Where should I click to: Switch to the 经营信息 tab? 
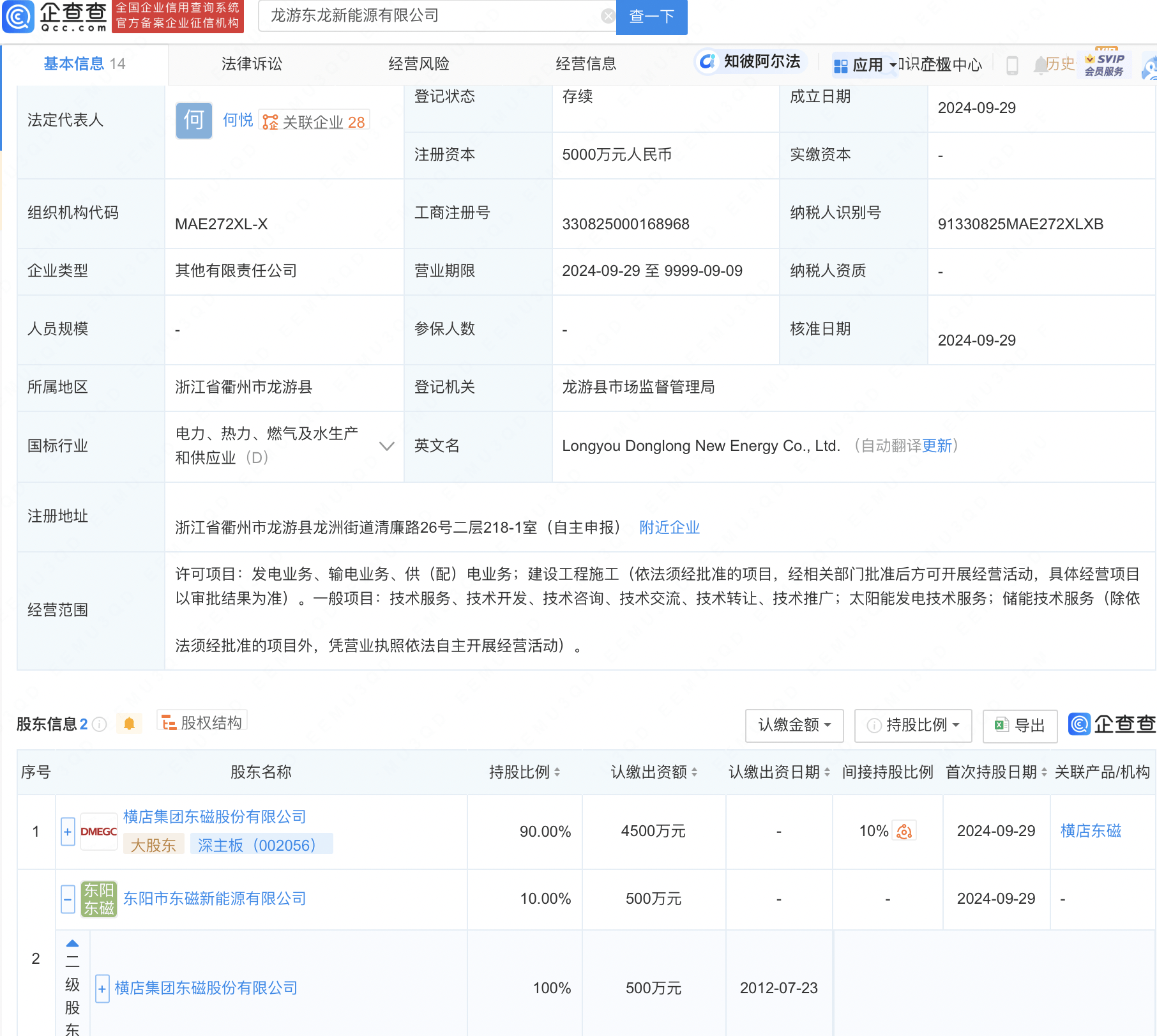(x=586, y=64)
